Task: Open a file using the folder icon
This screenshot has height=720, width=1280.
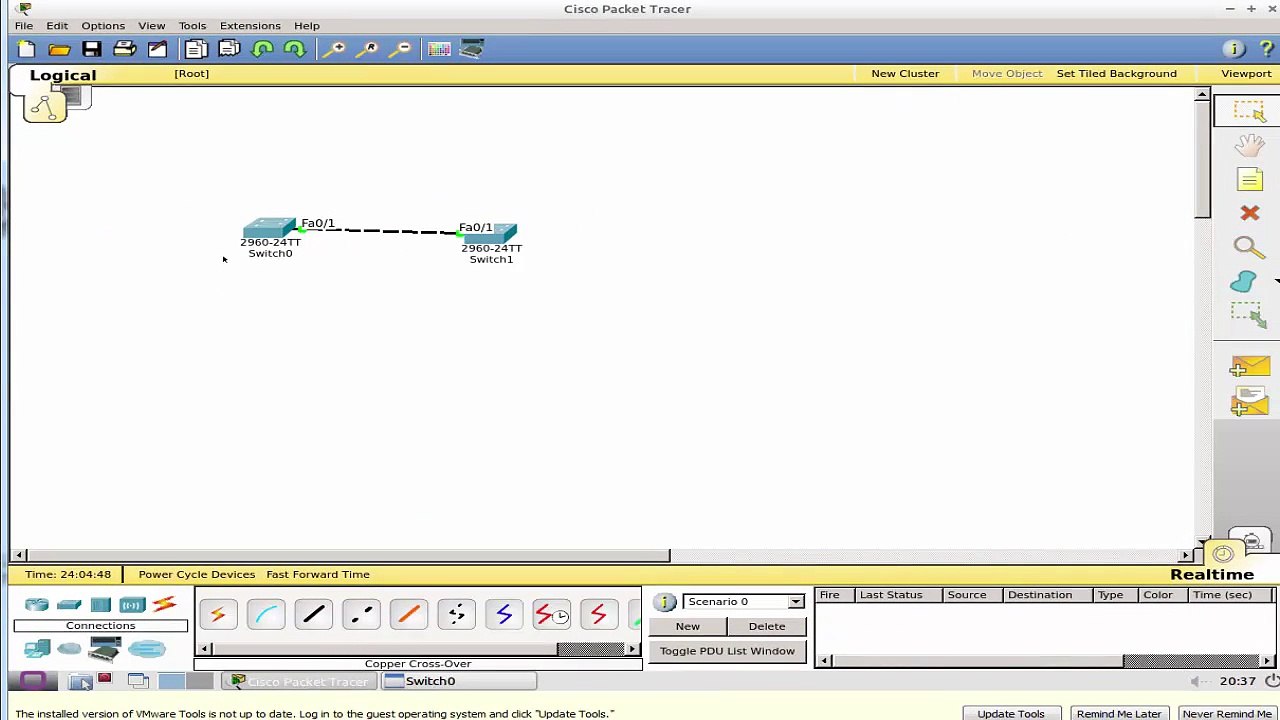Action: pos(59,49)
